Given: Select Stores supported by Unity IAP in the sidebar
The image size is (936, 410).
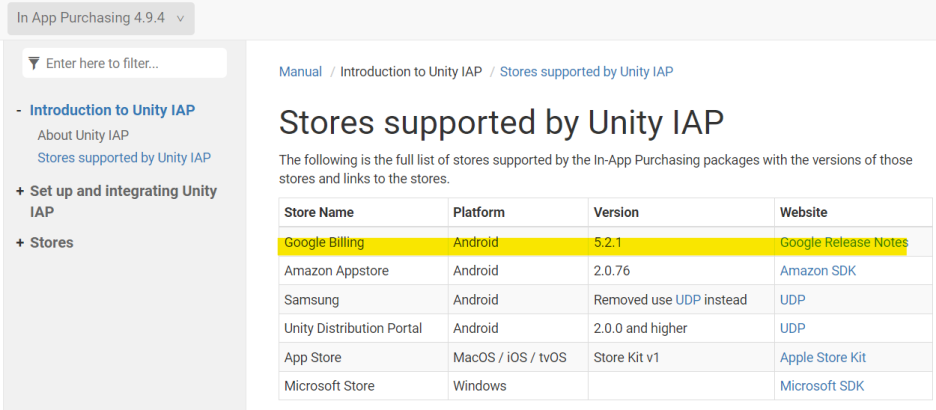Looking at the screenshot, I should [124, 158].
